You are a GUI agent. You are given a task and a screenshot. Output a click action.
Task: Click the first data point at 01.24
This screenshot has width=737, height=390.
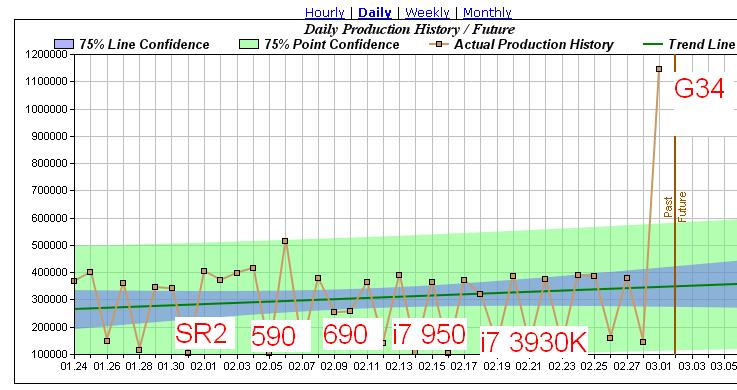coord(74,281)
